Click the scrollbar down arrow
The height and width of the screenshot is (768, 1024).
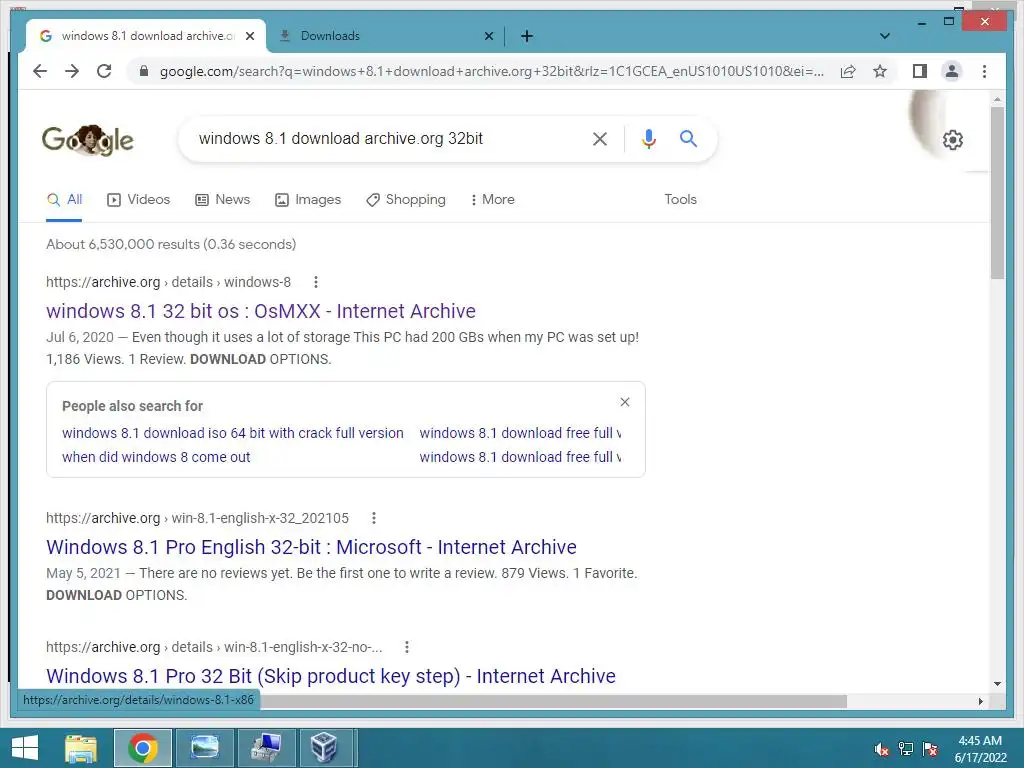click(997, 684)
